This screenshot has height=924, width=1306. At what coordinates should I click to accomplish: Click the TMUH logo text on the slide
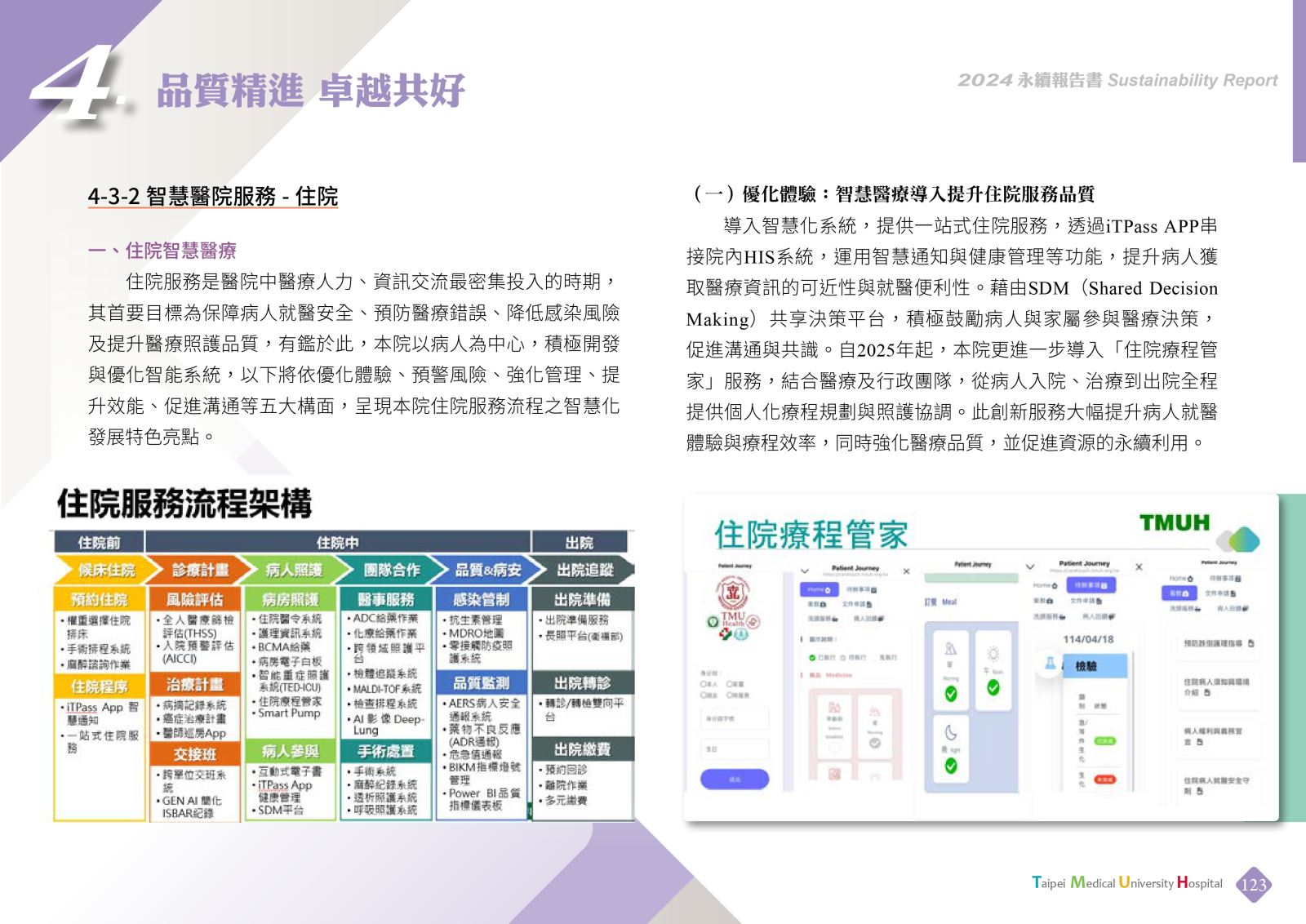point(1175,522)
